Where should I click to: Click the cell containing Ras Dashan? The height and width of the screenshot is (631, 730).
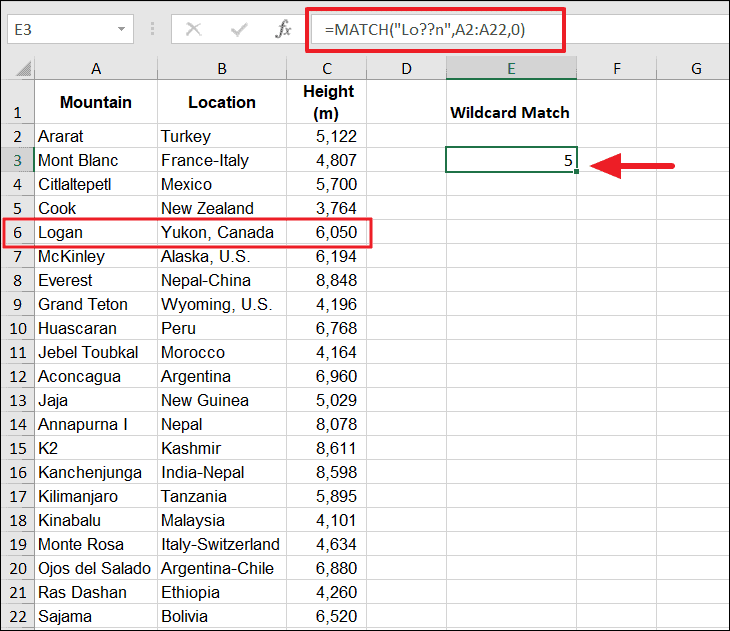click(96, 592)
